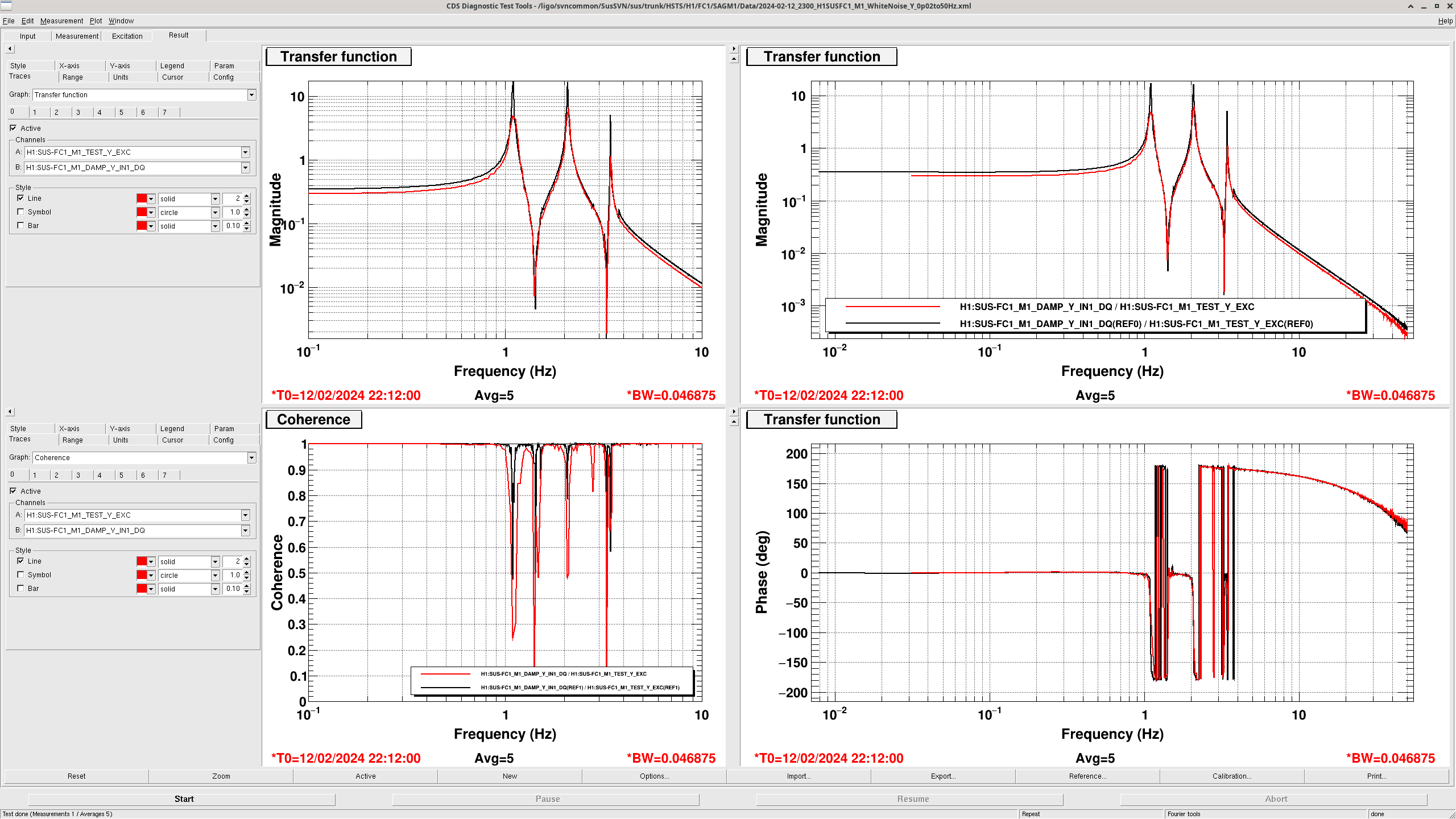This screenshot has height=819, width=1456.
Task: Open red line color swatch in top panel
Action: click(142, 198)
